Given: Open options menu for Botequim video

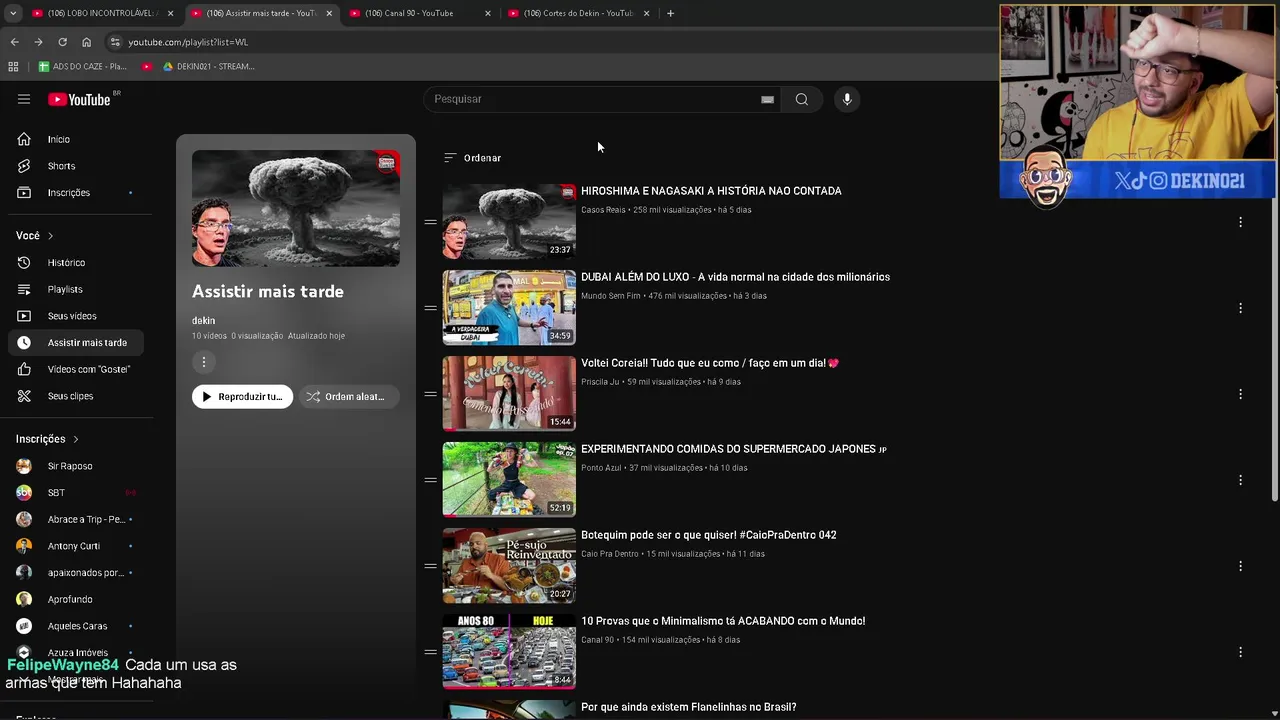Looking at the screenshot, I should (x=1240, y=566).
